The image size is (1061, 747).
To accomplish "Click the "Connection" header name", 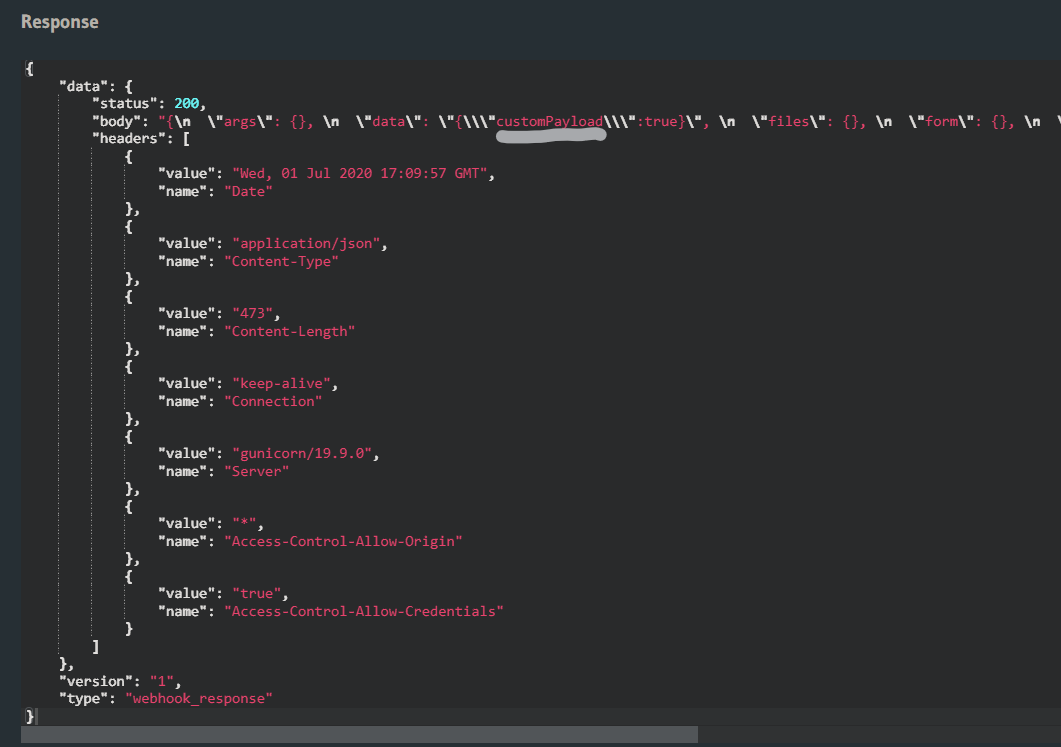I will tap(273, 401).
